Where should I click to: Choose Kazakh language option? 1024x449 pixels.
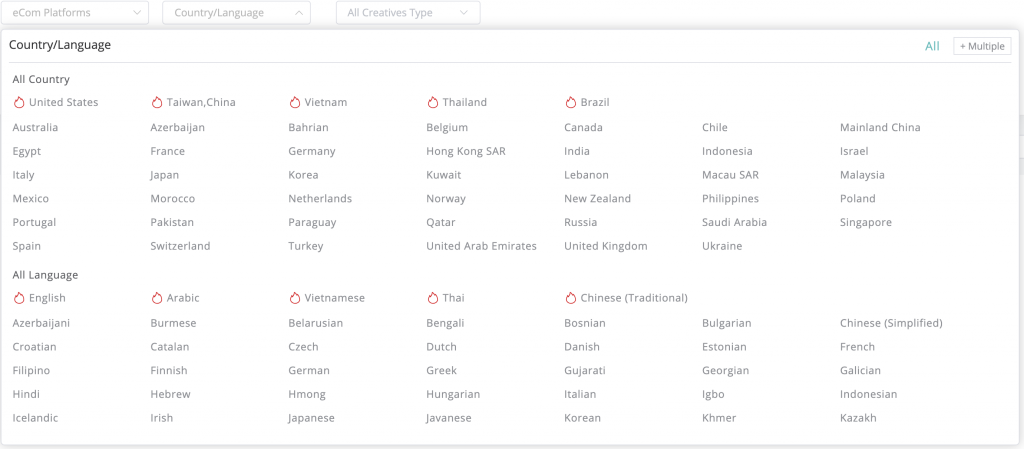[x=858, y=418]
